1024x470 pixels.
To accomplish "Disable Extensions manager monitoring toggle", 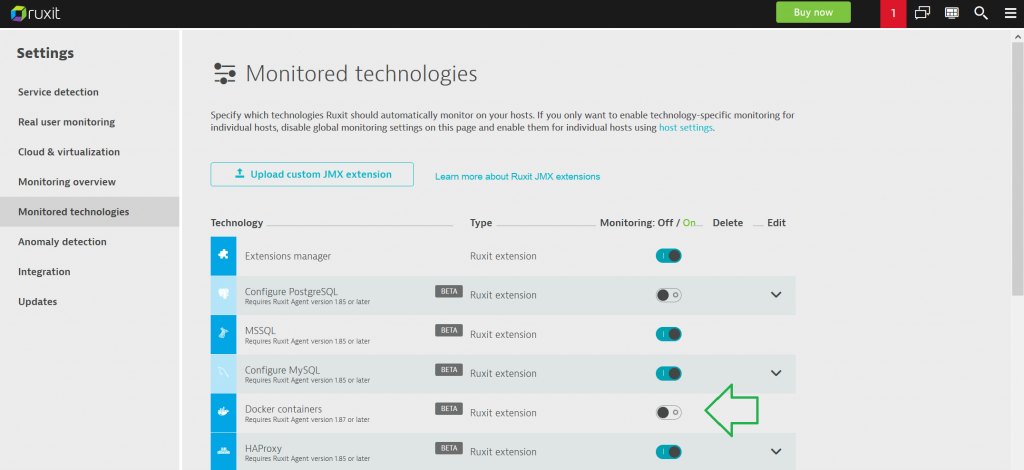I will click(669, 256).
